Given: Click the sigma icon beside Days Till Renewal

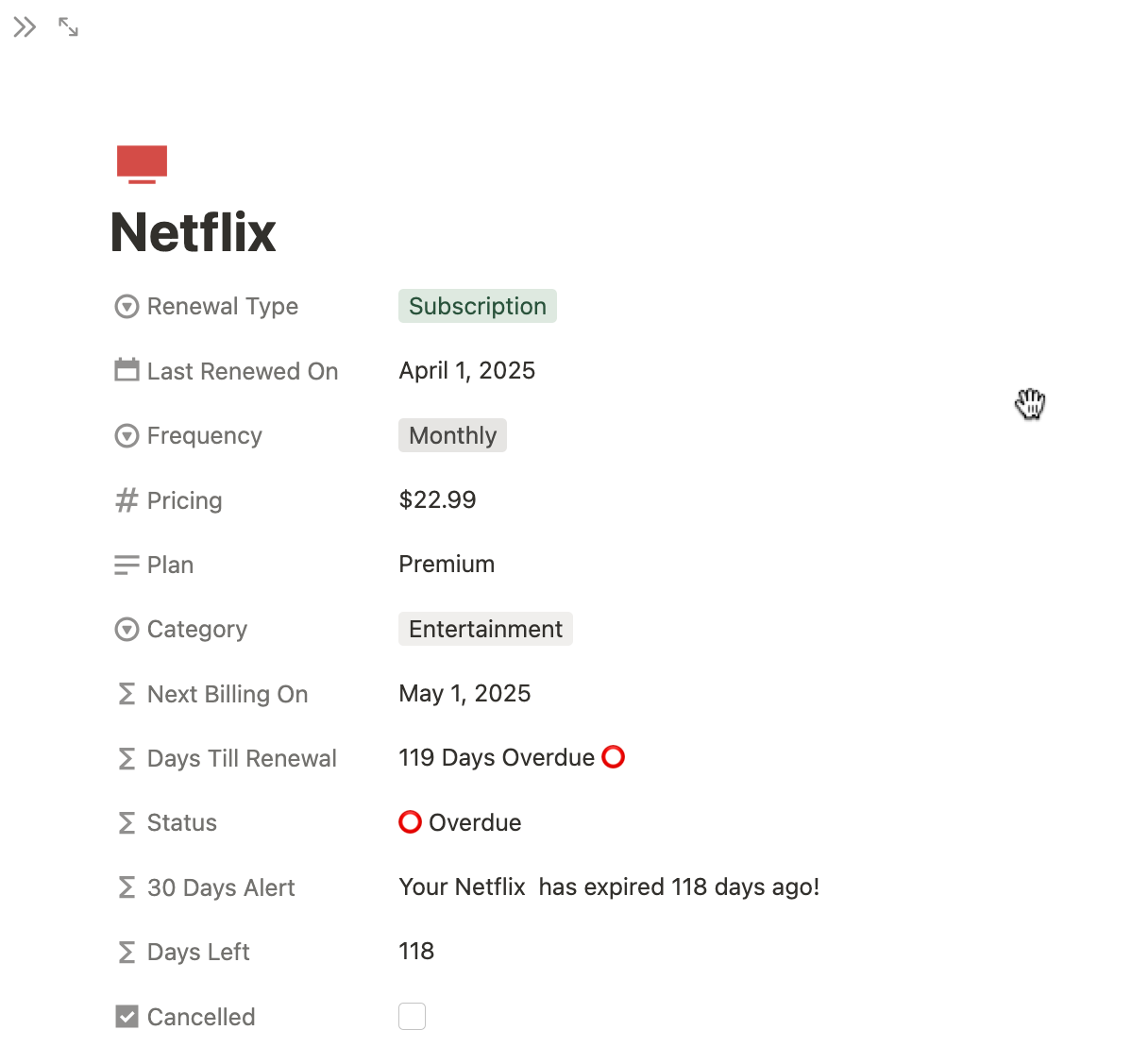Looking at the screenshot, I should 127,758.
